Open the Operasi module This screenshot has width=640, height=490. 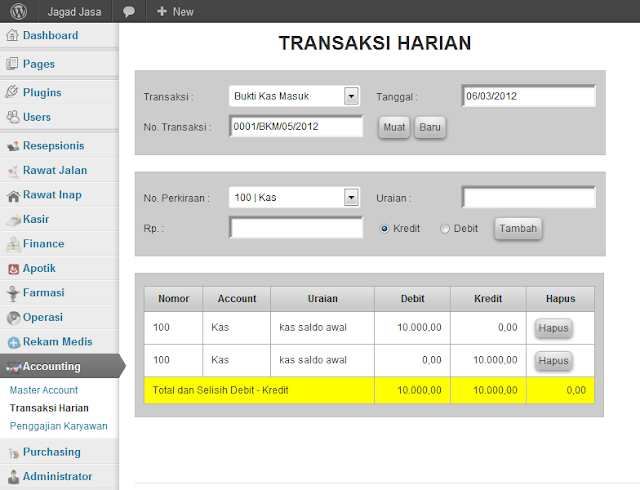[43, 317]
